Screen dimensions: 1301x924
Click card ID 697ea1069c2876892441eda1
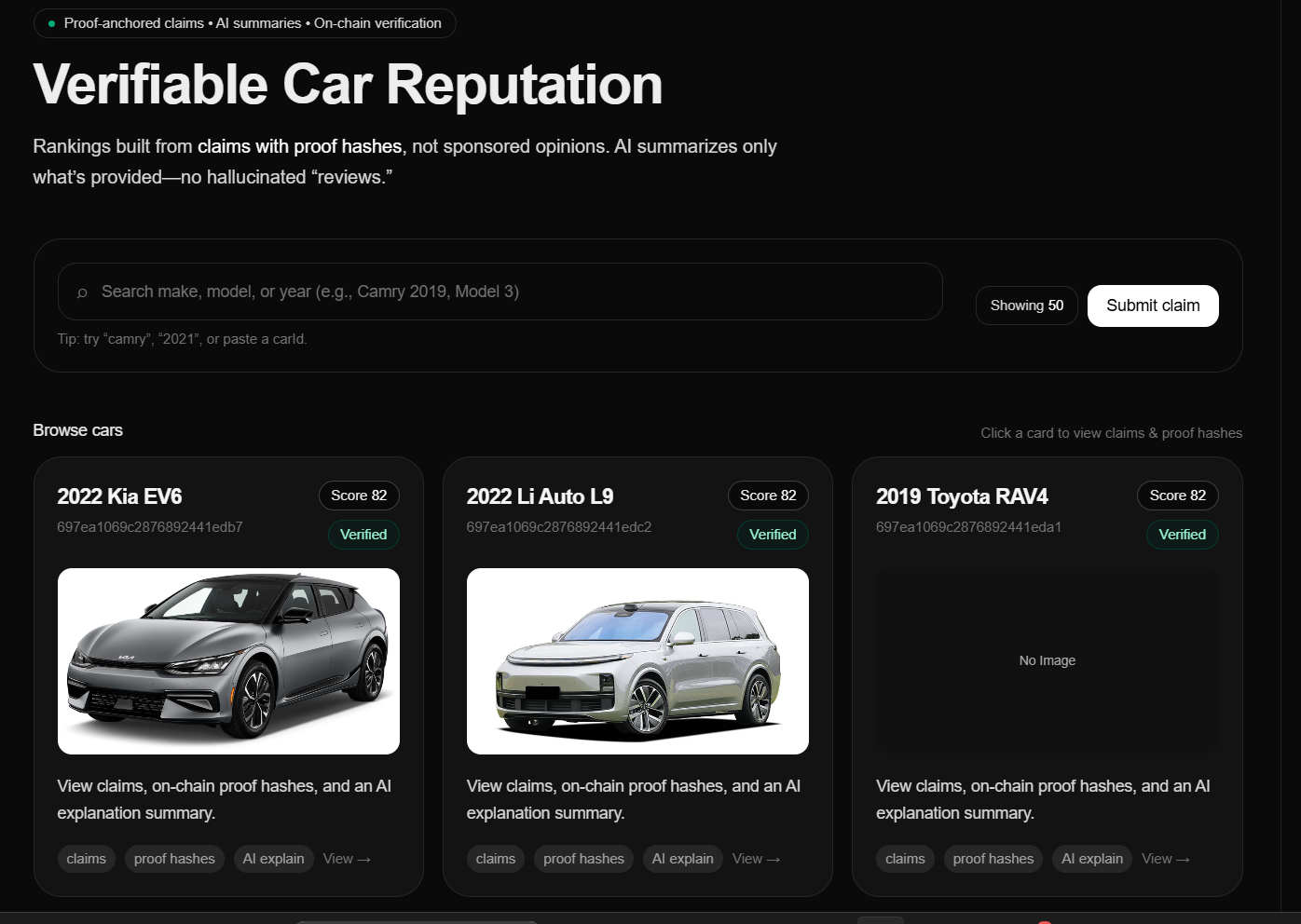click(968, 527)
